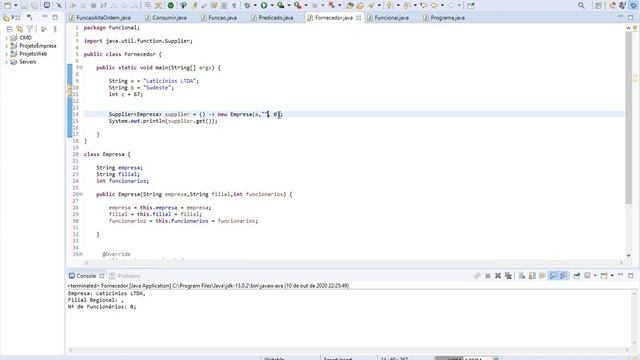Toggle Link with Editor in Package Explorer
The height and width of the screenshot is (360, 640).
pyautogui.click(x=19, y=29)
